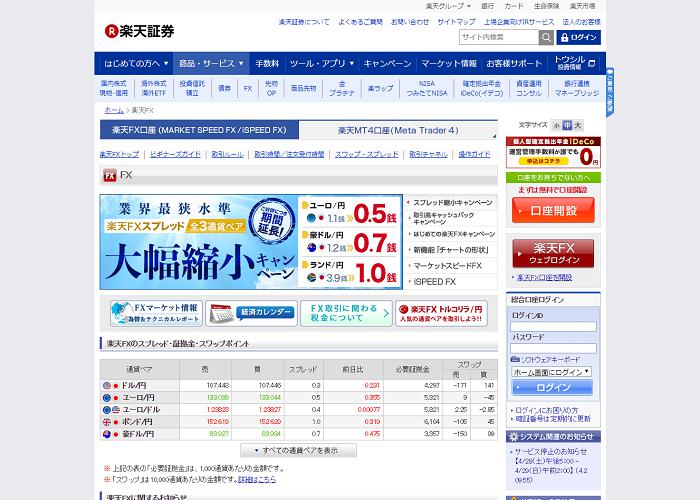Viewport: 700px width, 500px height.
Task: Open お客様サポート in main navigation
Action: [x=514, y=63]
